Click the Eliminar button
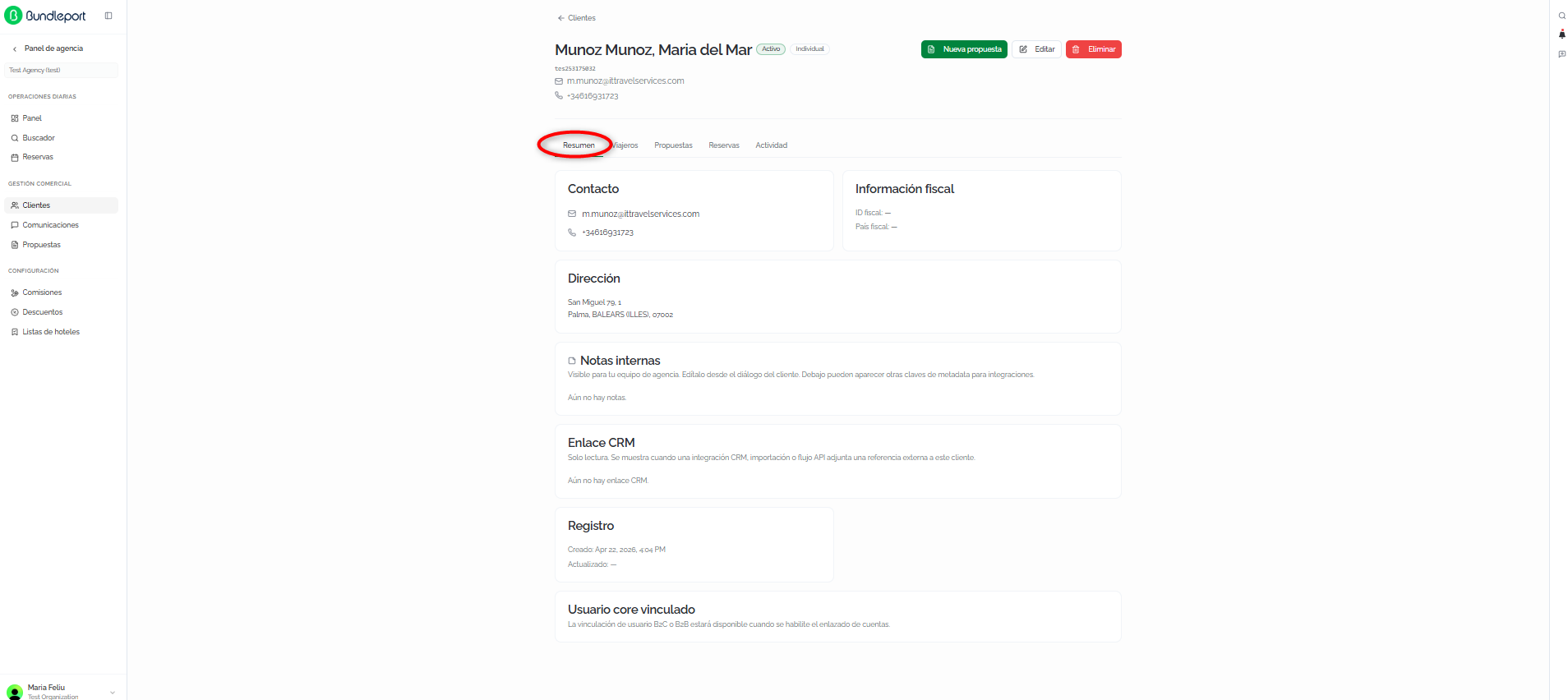This screenshot has width=1568, height=700. click(x=1094, y=49)
